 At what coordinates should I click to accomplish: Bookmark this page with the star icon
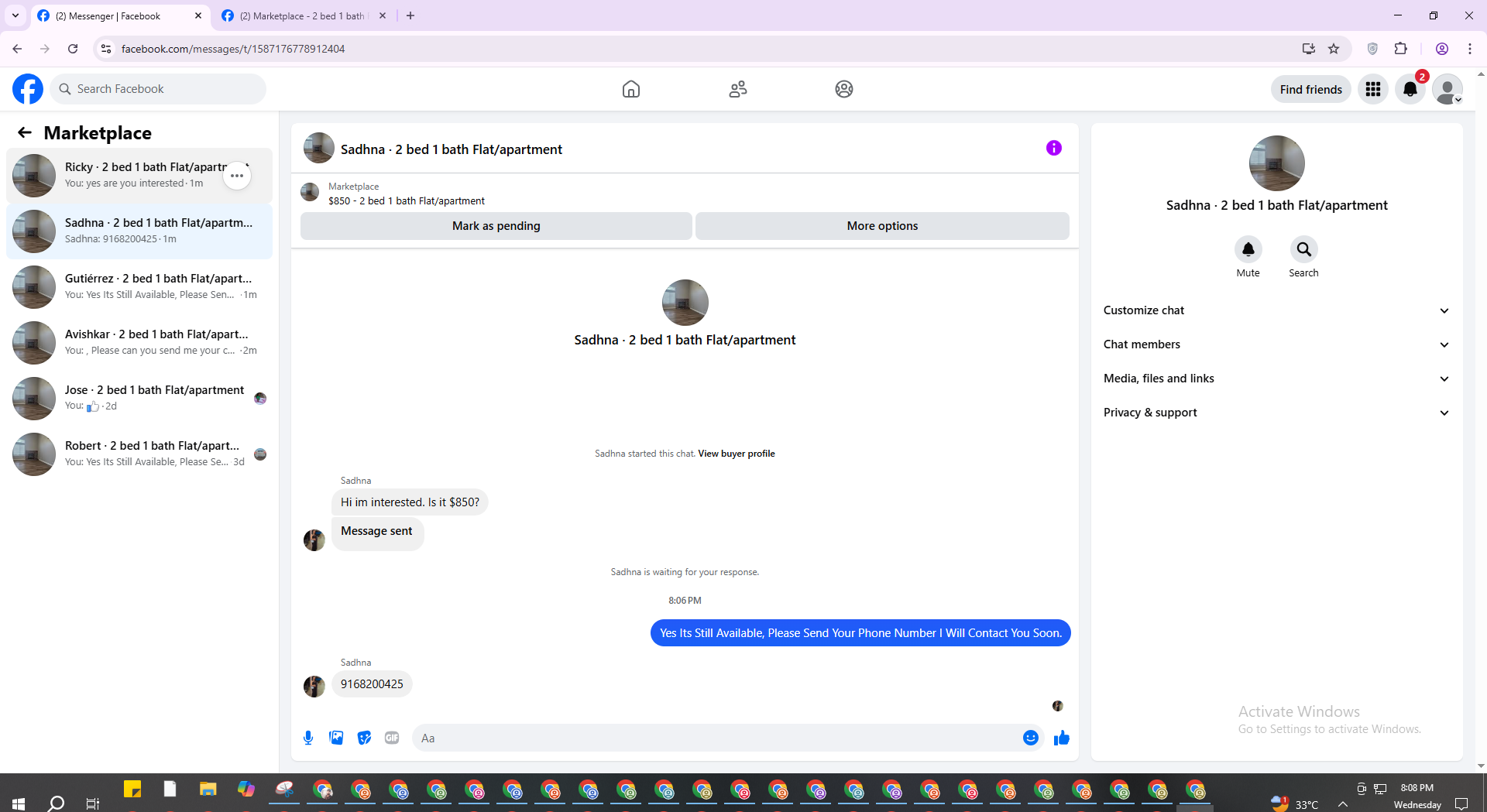pyautogui.click(x=1334, y=49)
